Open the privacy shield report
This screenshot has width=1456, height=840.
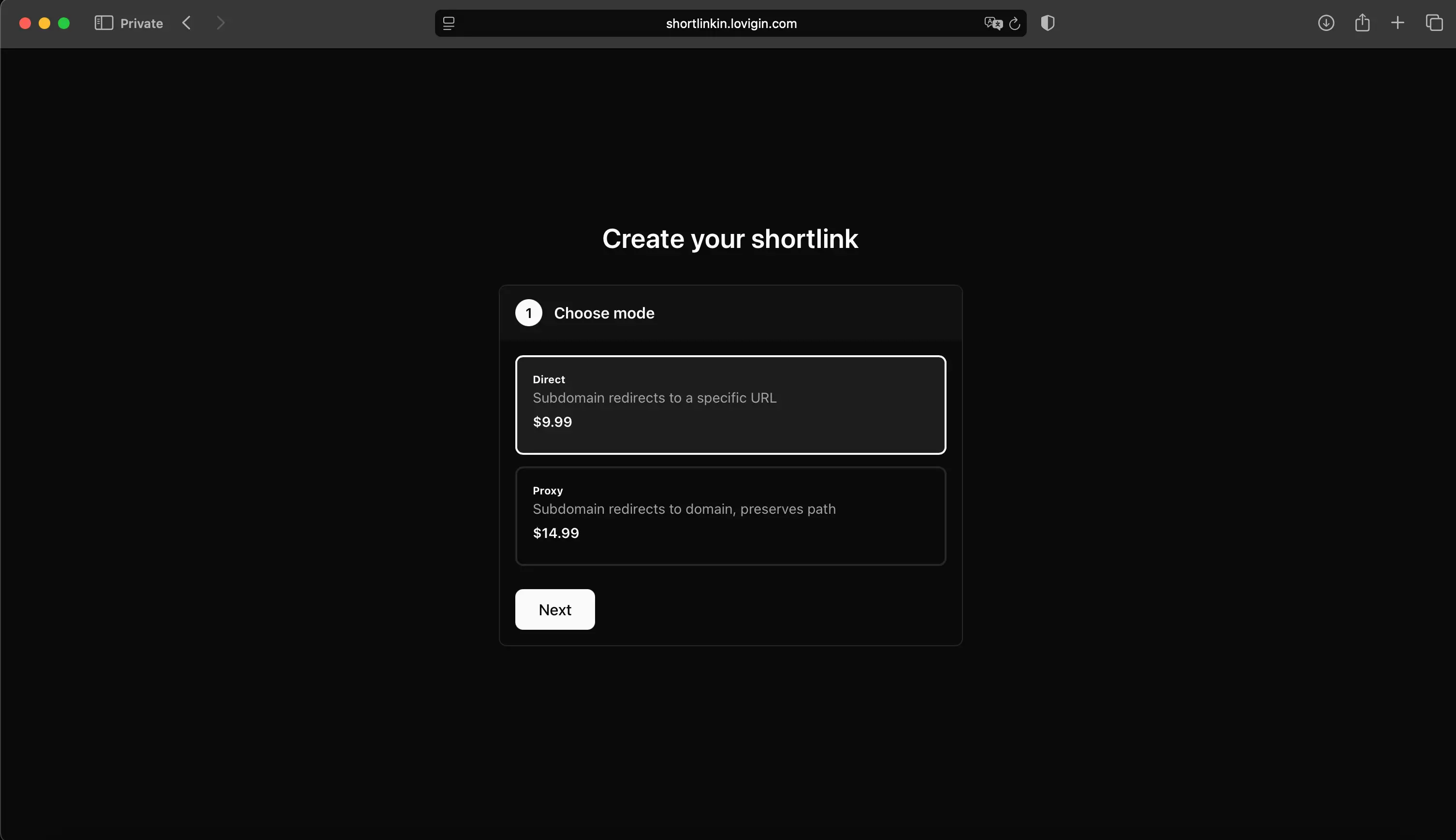[1047, 23]
